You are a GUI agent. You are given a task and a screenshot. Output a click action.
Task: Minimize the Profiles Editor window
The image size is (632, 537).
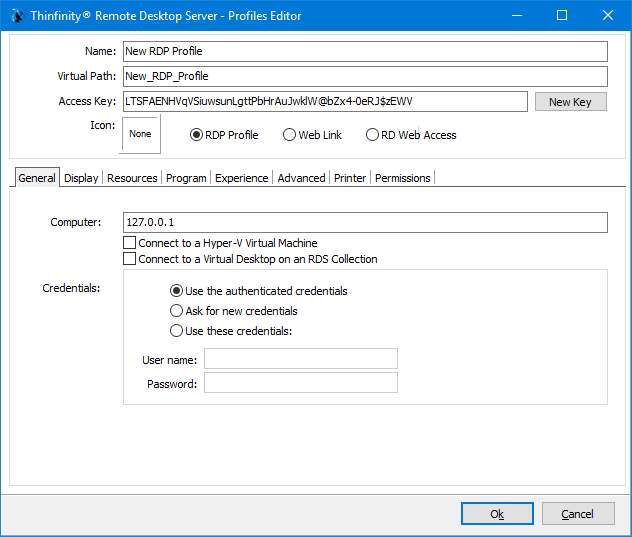pos(517,16)
